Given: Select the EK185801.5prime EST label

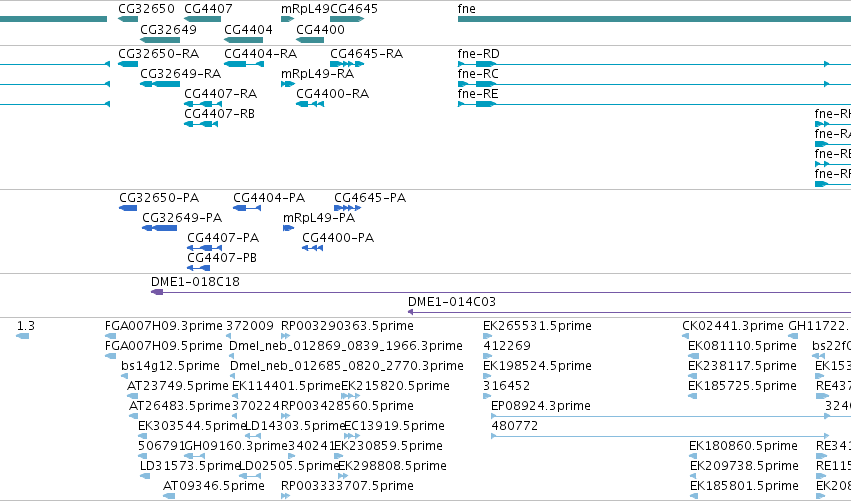Looking at the screenshot, I should point(745,486).
